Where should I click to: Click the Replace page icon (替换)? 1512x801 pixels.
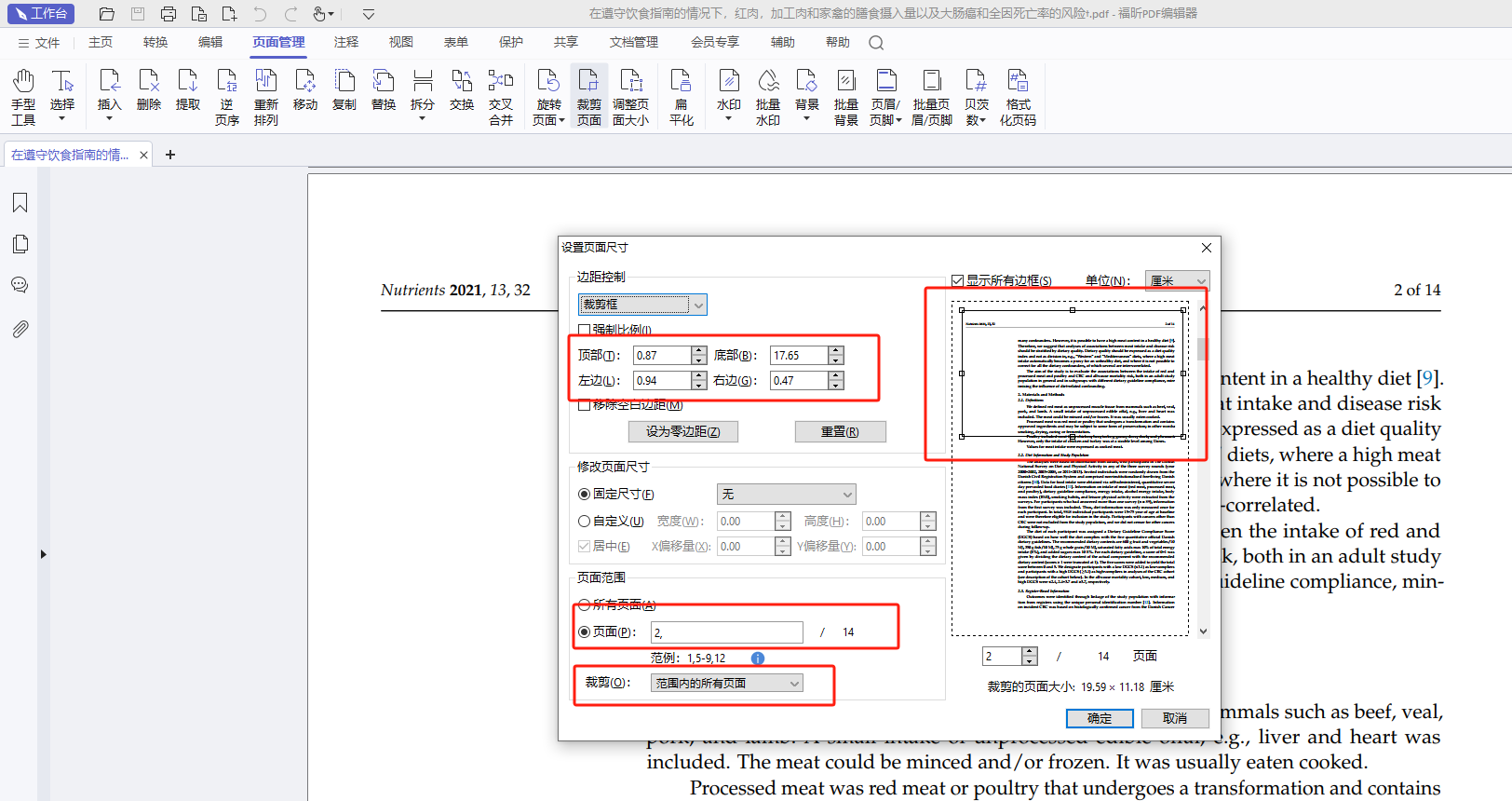tap(384, 90)
